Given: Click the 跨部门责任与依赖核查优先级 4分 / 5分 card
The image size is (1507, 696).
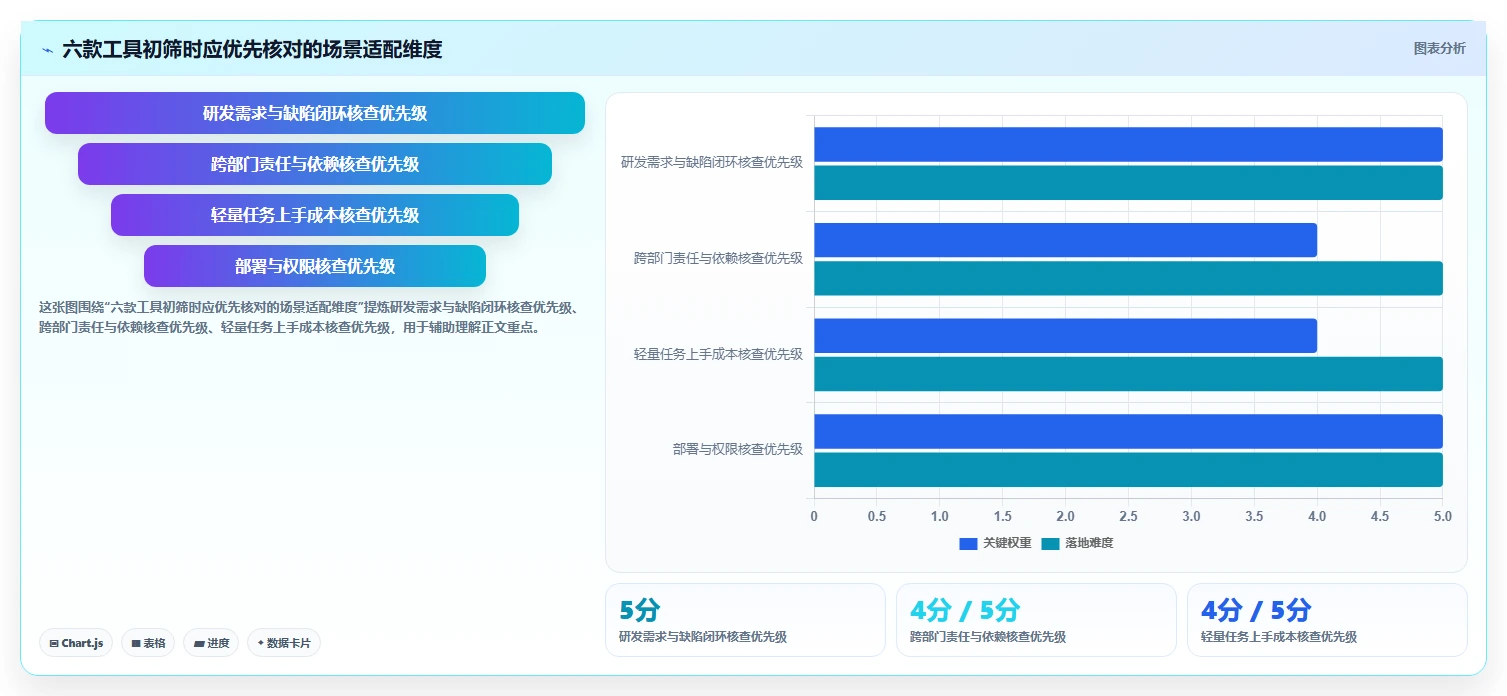Looking at the screenshot, I should click(1036, 620).
